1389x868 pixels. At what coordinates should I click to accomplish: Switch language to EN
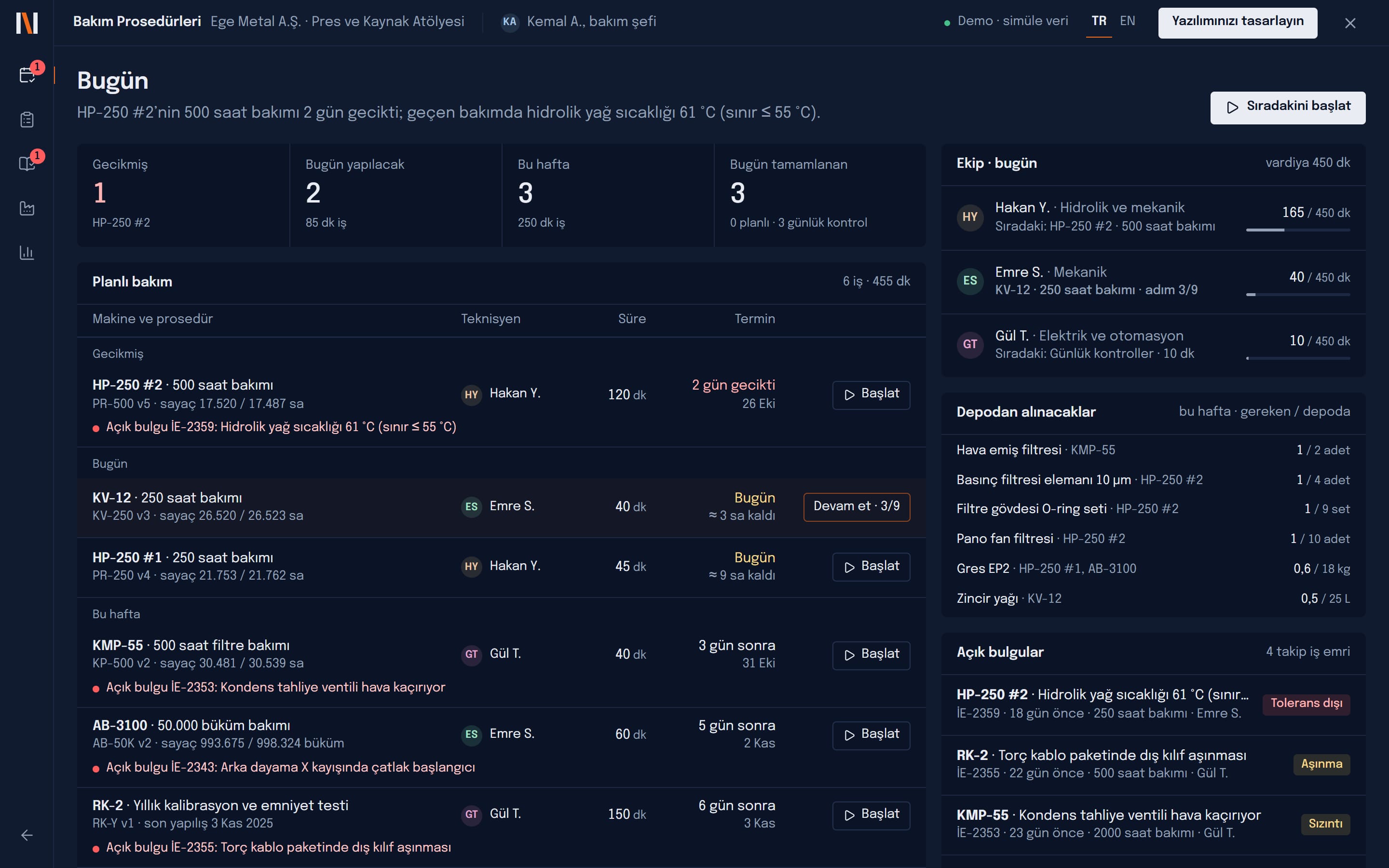click(x=1127, y=21)
